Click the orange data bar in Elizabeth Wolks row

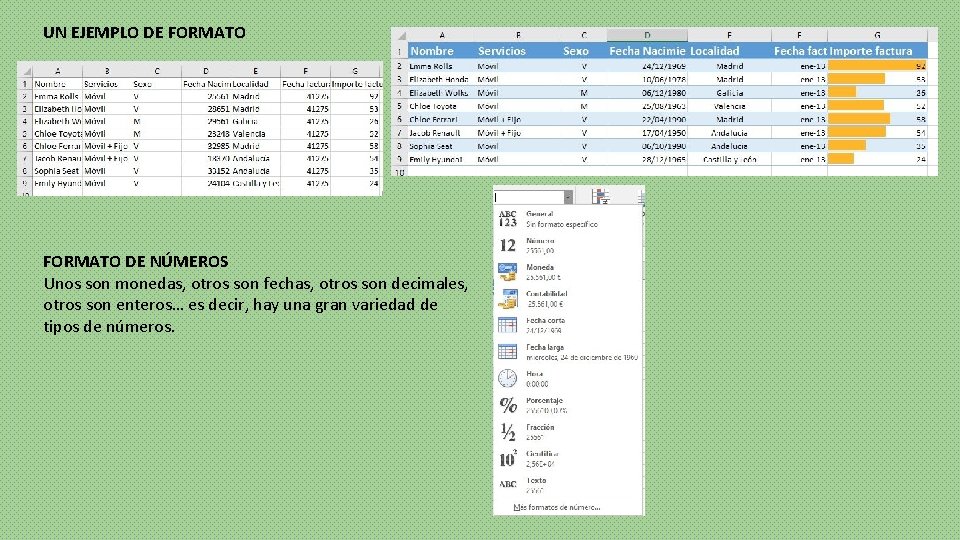[842, 93]
